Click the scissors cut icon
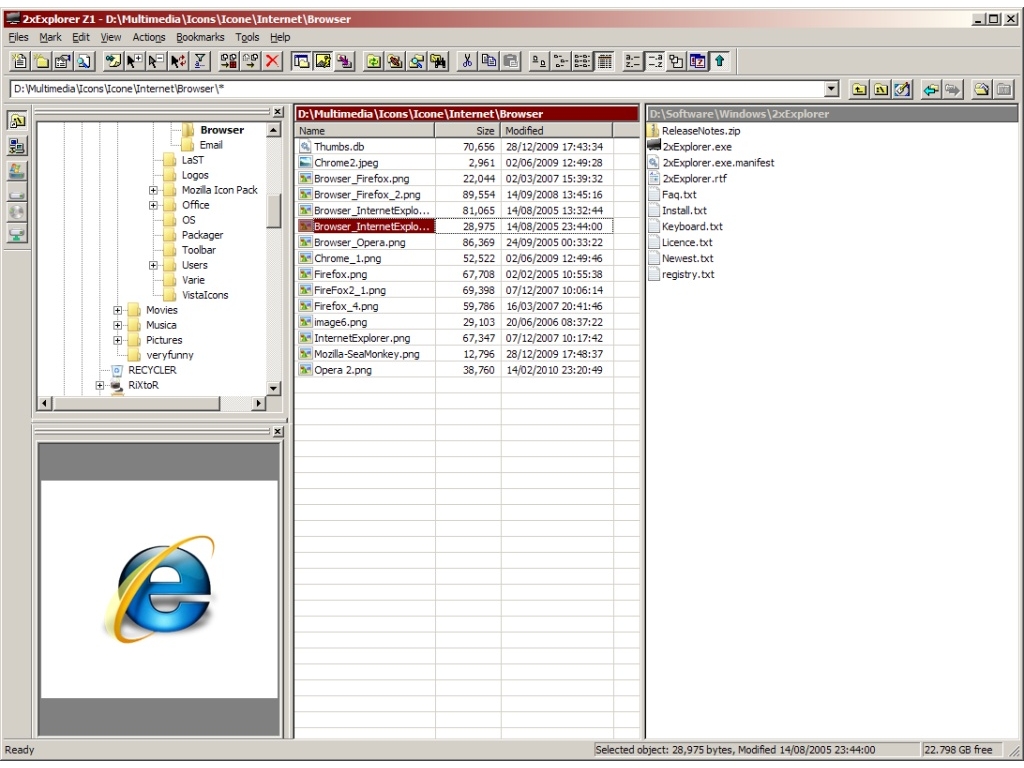This screenshot has width=1024, height=768. coord(467,61)
